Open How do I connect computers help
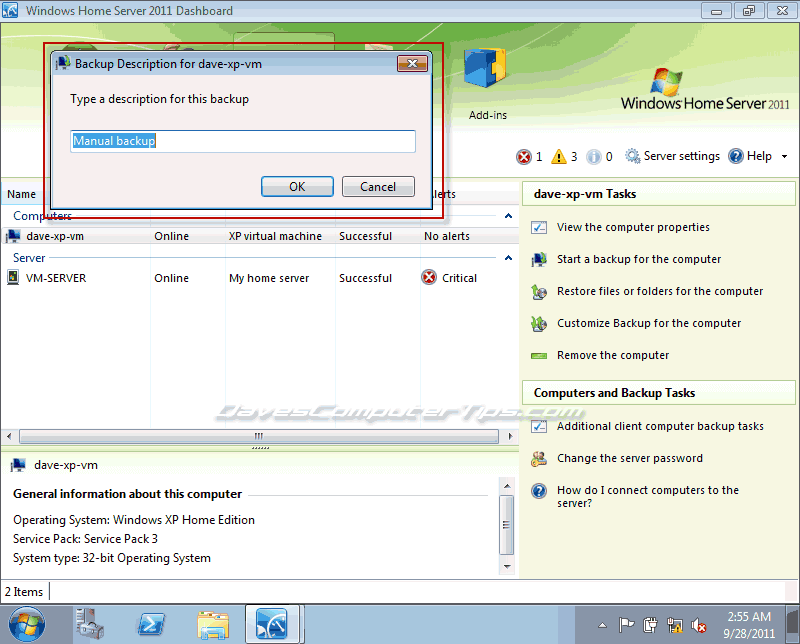This screenshot has height=644, width=800. point(647,497)
